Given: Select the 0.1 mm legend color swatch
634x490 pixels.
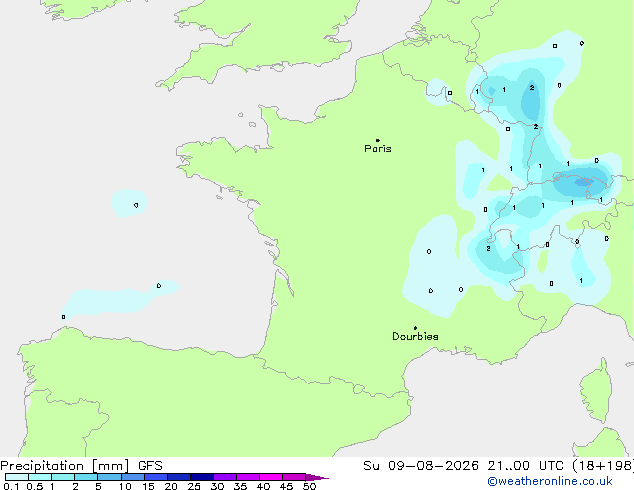Looking at the screenshot, I should (17, 477).
